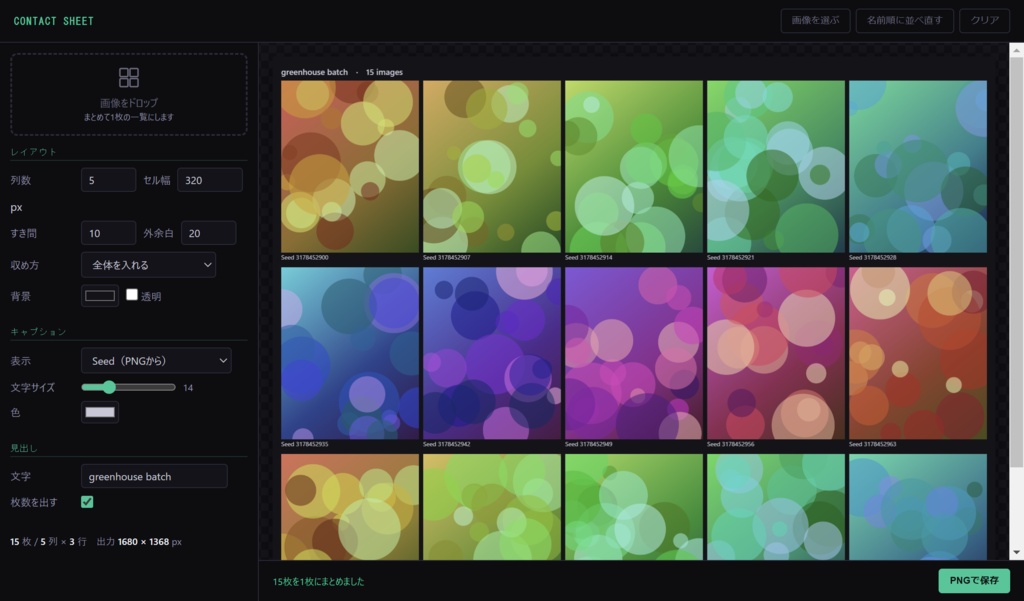Click the scrollbar up arrow
Image resolution: width=1024 pixels, height=601 pixels.
[x=1016, y=50]
